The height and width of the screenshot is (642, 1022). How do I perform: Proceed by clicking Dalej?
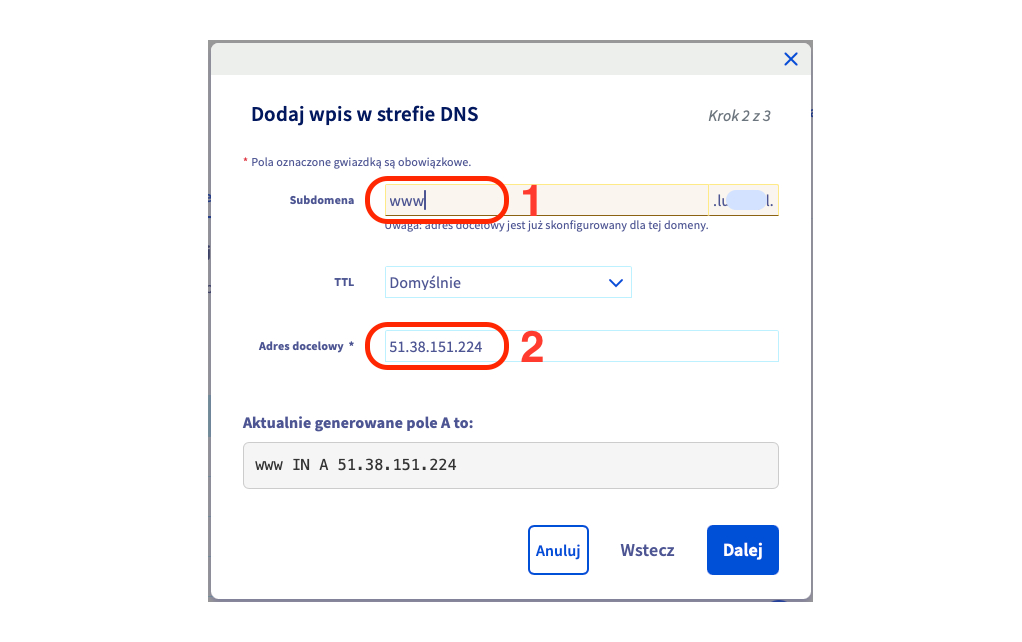pyautogui.click(x=742, y=550)
